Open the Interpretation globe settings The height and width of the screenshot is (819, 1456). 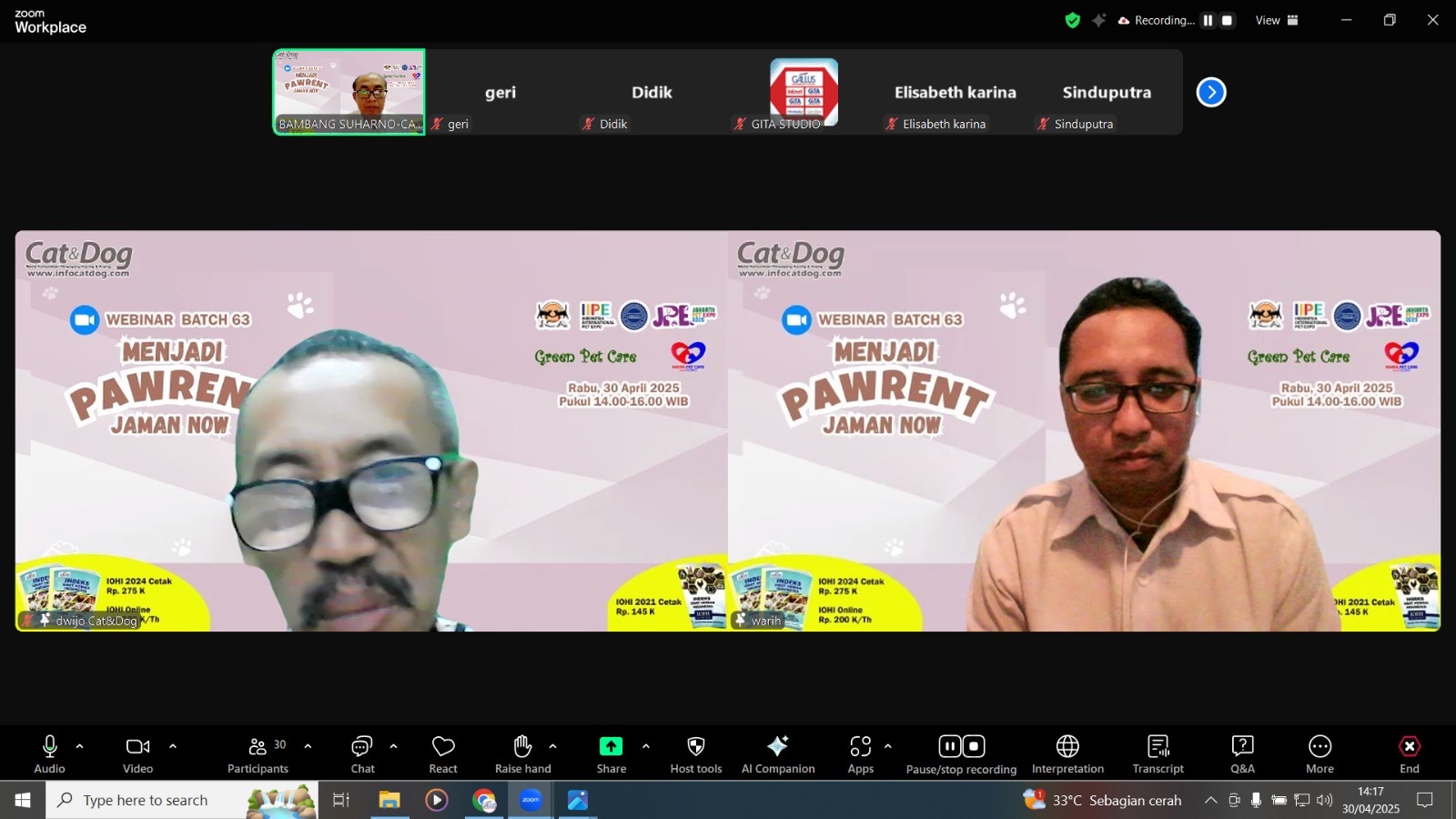[1067, 754]
